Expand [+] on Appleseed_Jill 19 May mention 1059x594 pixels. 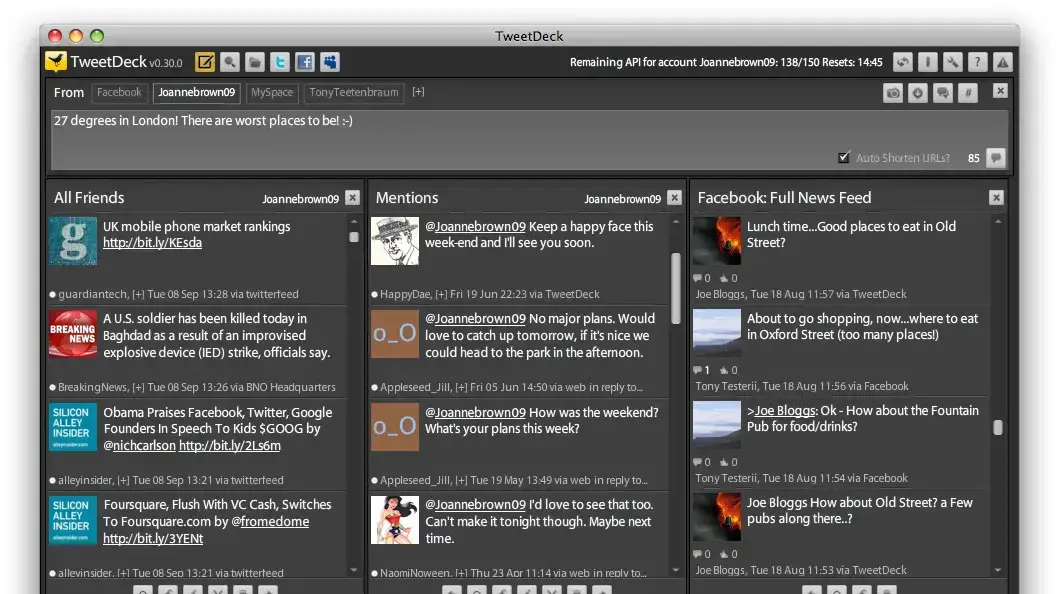(461, 481)
